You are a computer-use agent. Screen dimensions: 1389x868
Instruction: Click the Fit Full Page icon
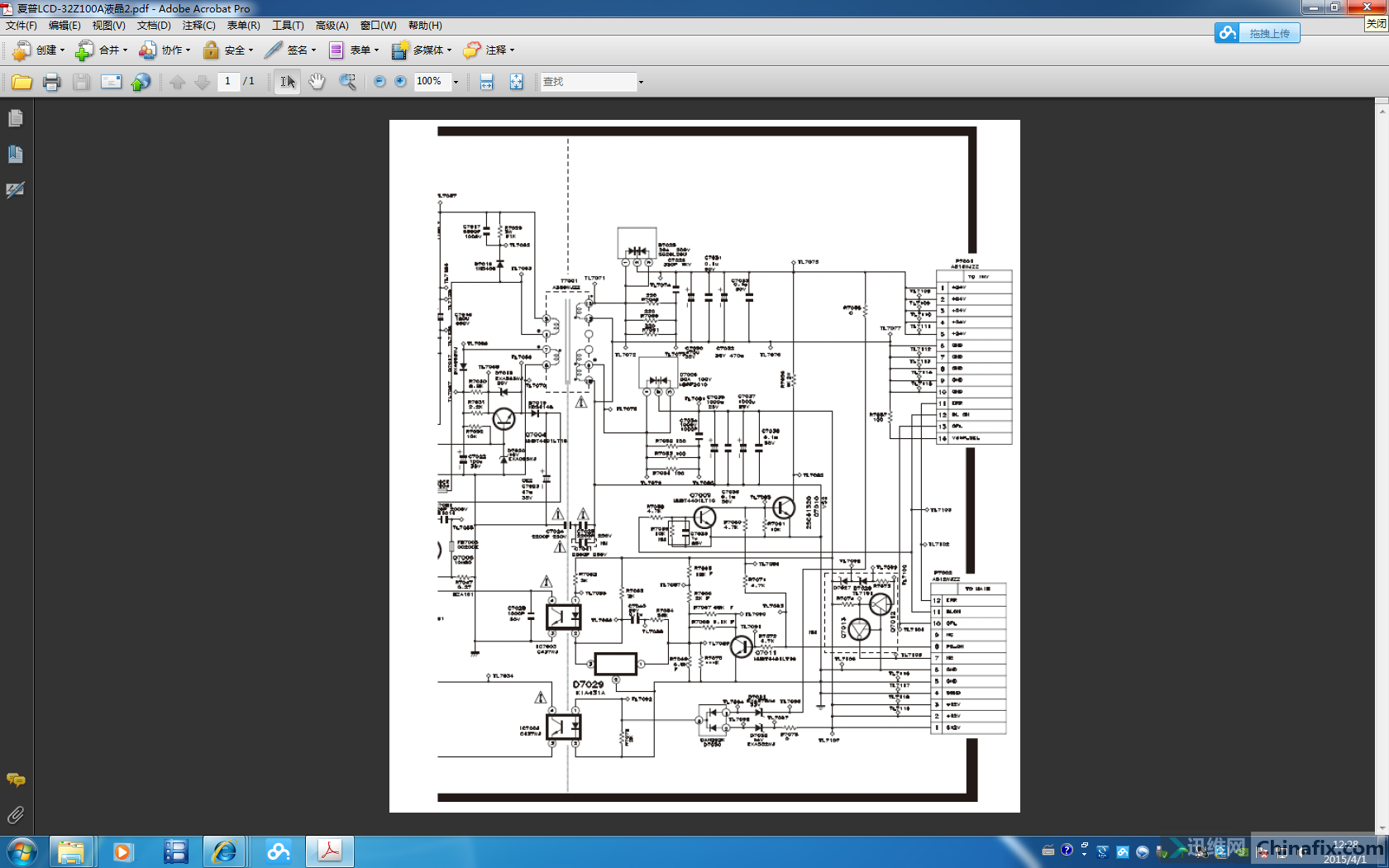(516, 82)
